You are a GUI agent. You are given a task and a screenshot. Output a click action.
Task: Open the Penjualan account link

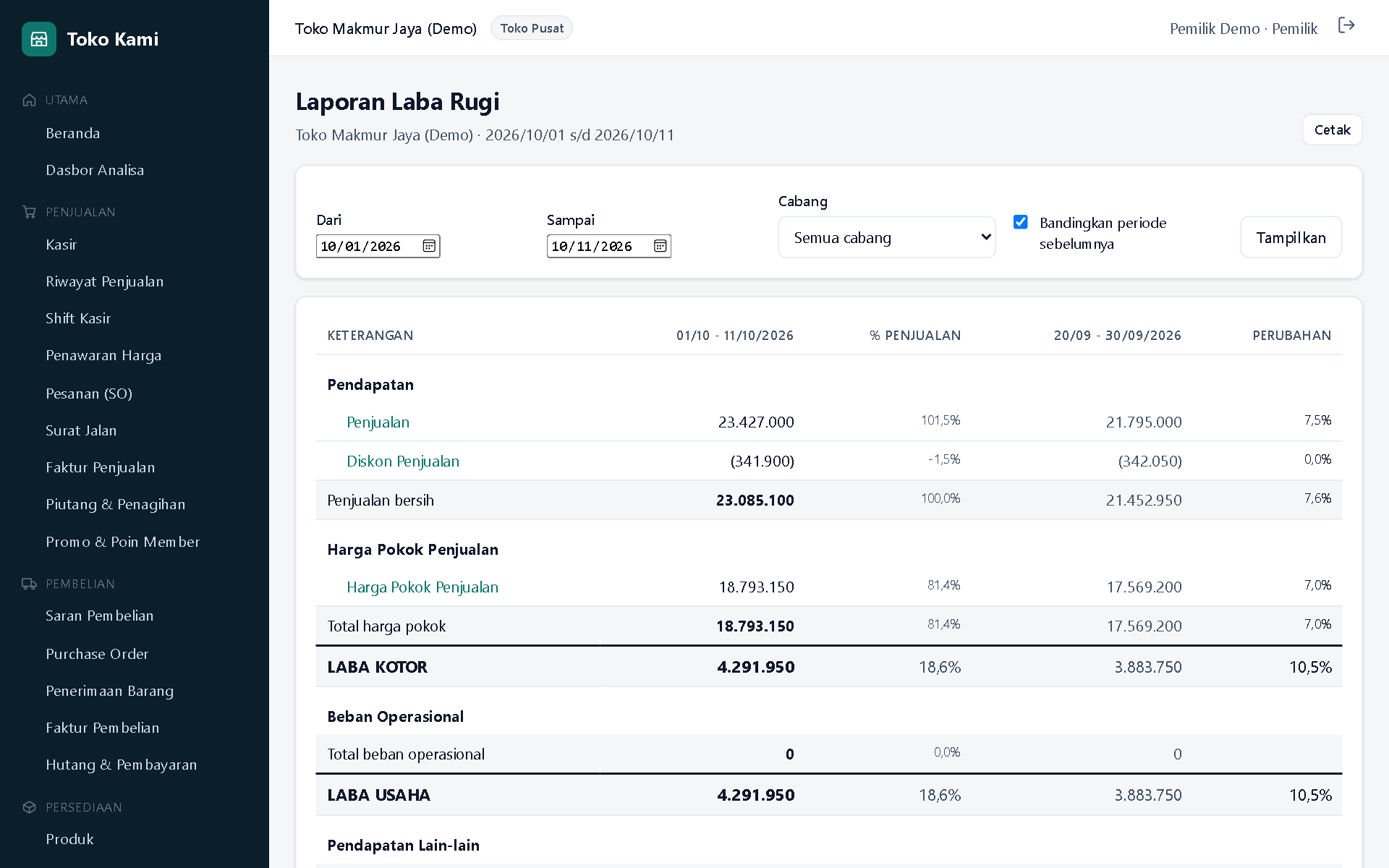[x=378, y=422]
